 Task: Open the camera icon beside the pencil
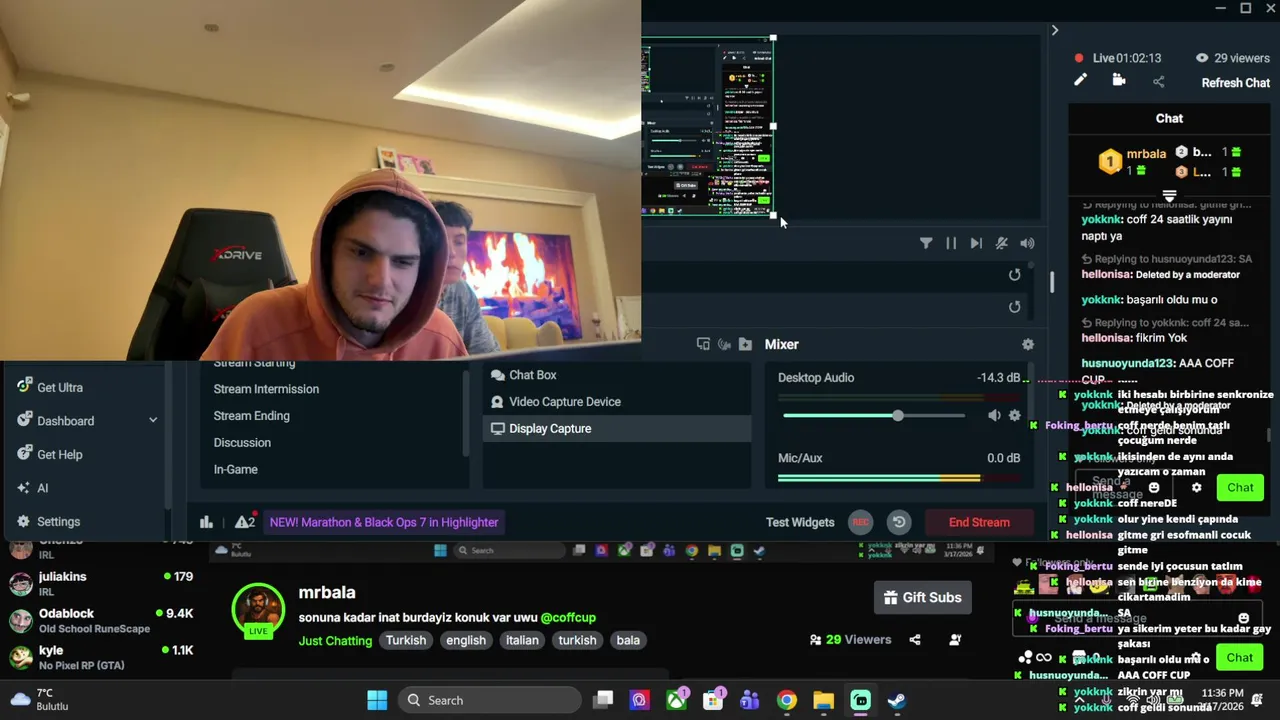(1119, 81)
